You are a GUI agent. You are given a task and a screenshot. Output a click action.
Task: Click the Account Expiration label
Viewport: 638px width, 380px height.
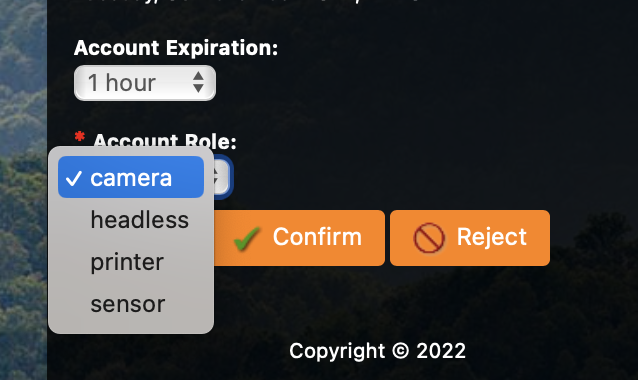176,48
